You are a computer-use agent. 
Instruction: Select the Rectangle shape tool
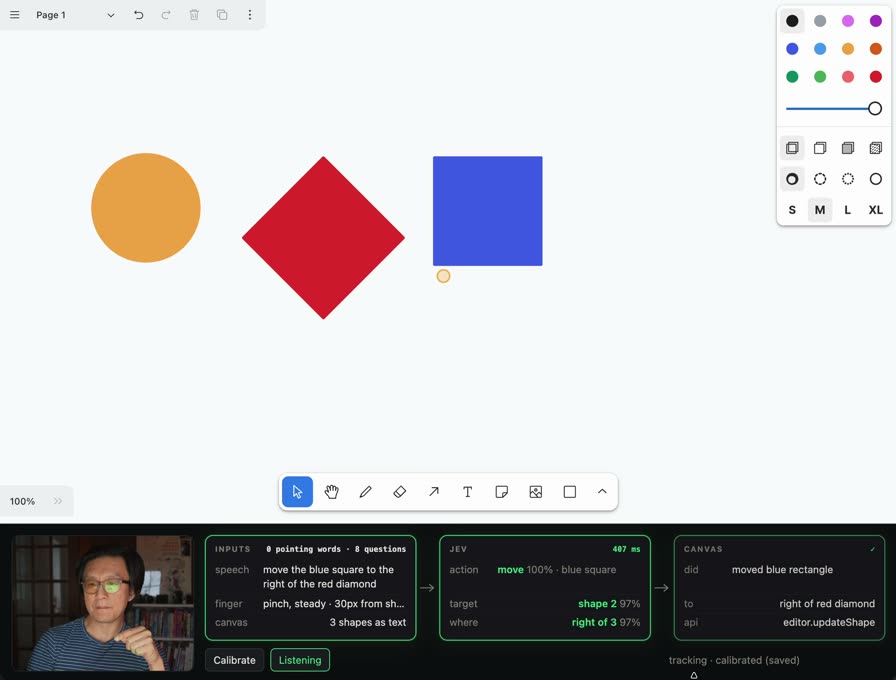[x=570, y=491]
